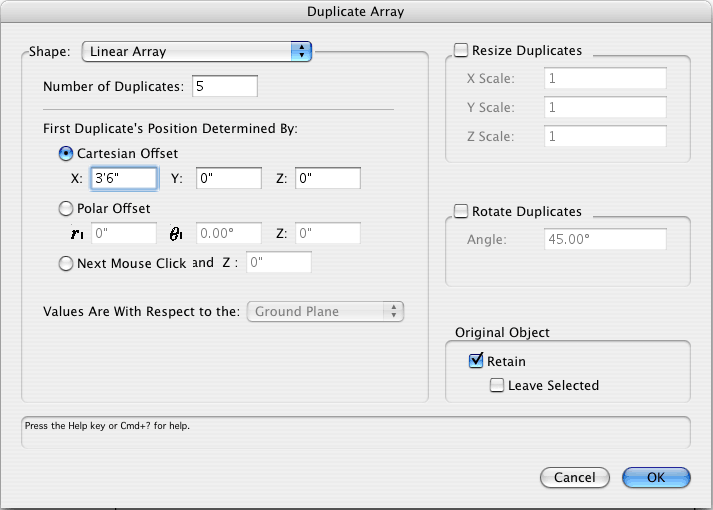Check the Leave Selected checkbox
Image resolution: width=713 pixels, height=510 pixels.
(497, 385)
